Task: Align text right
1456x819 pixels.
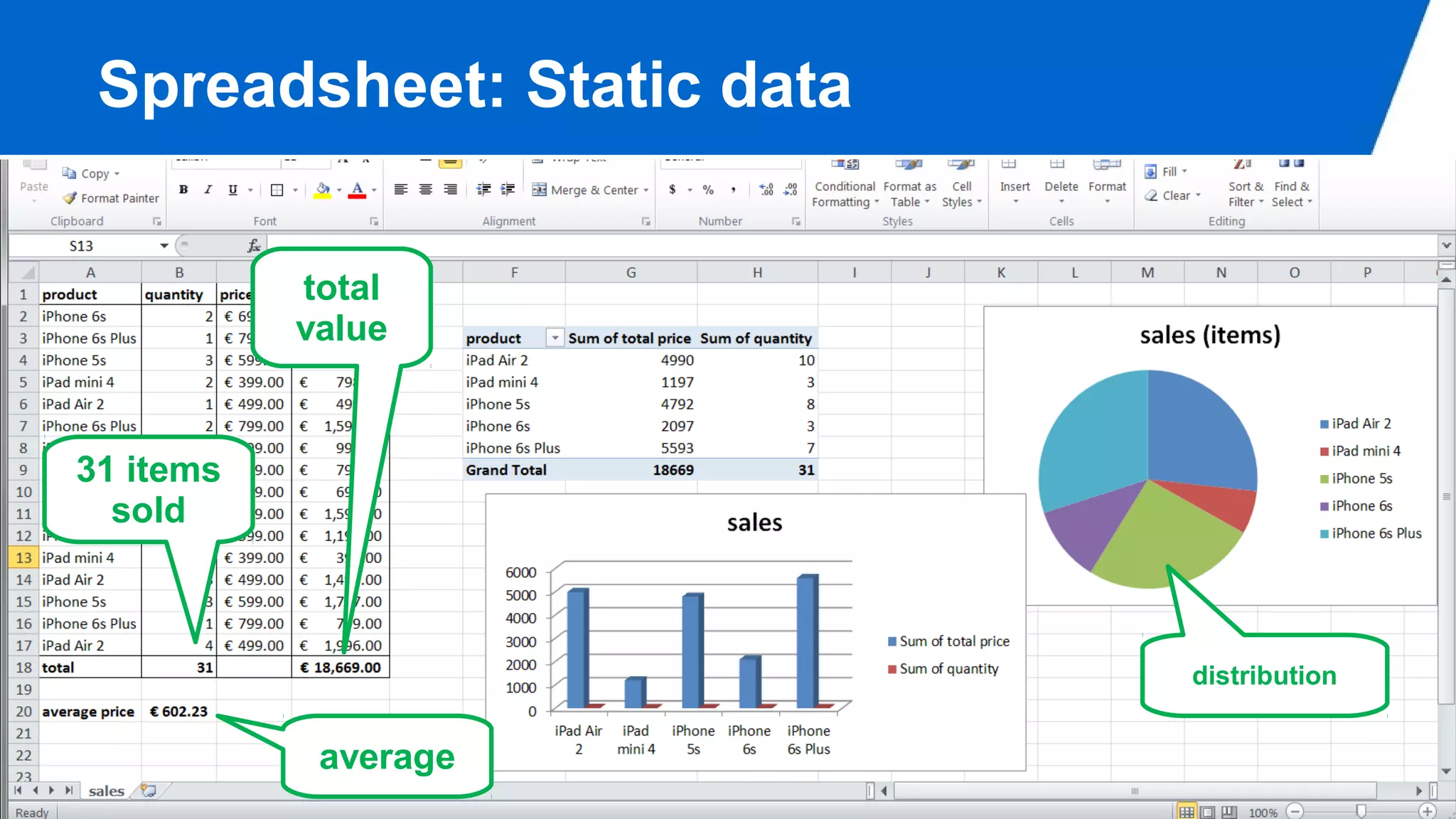Action: pos(451,190)
